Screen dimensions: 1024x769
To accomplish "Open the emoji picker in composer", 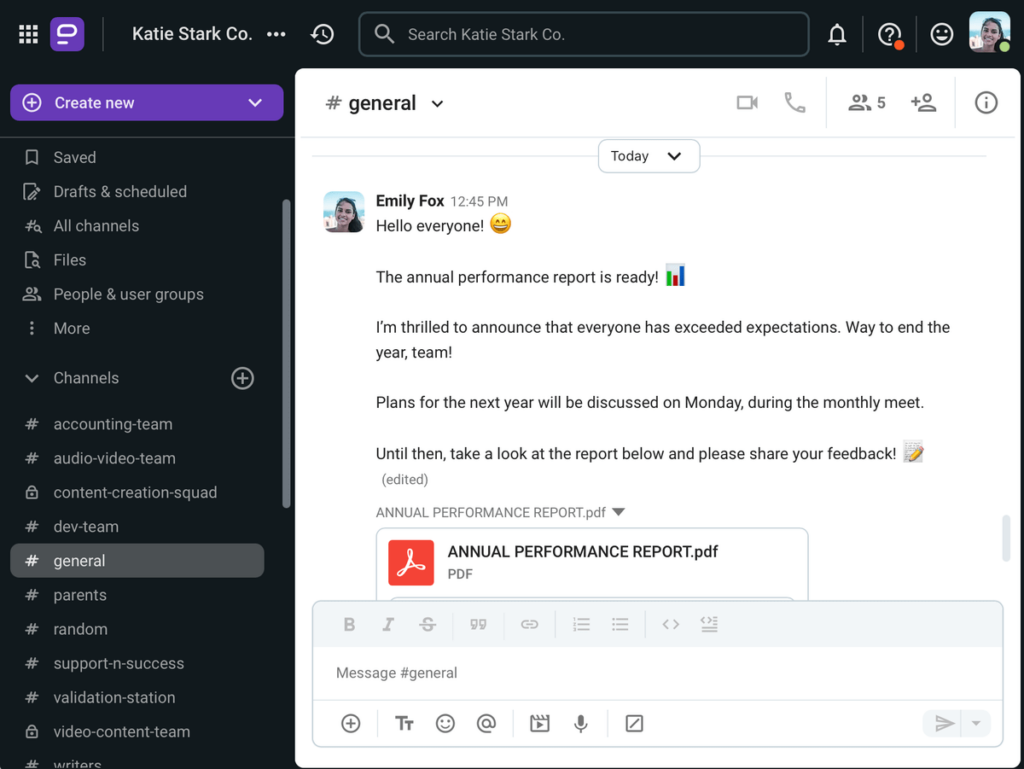I will pyautogui.click(x=446, y=724).
